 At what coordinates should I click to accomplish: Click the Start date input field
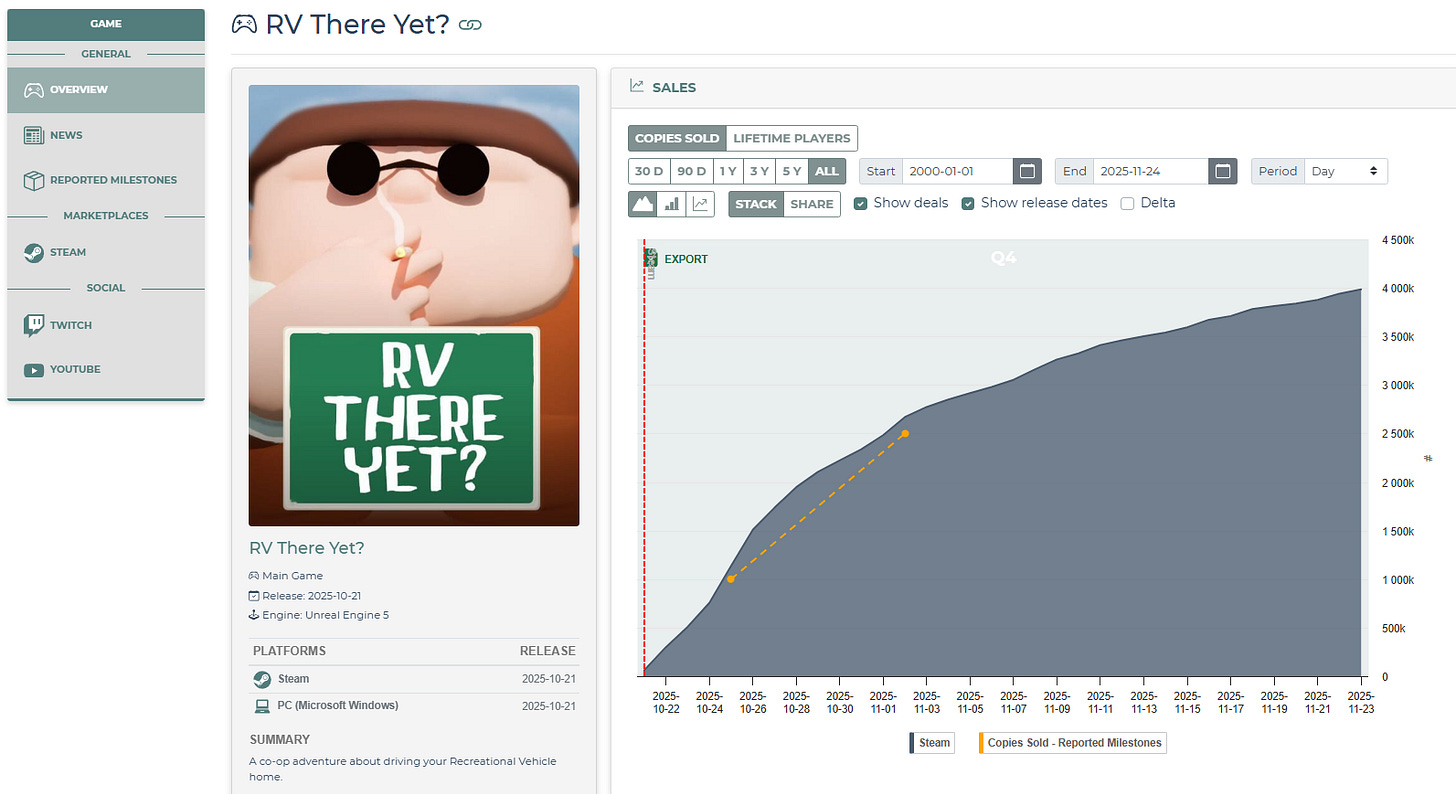coord(958,171)
